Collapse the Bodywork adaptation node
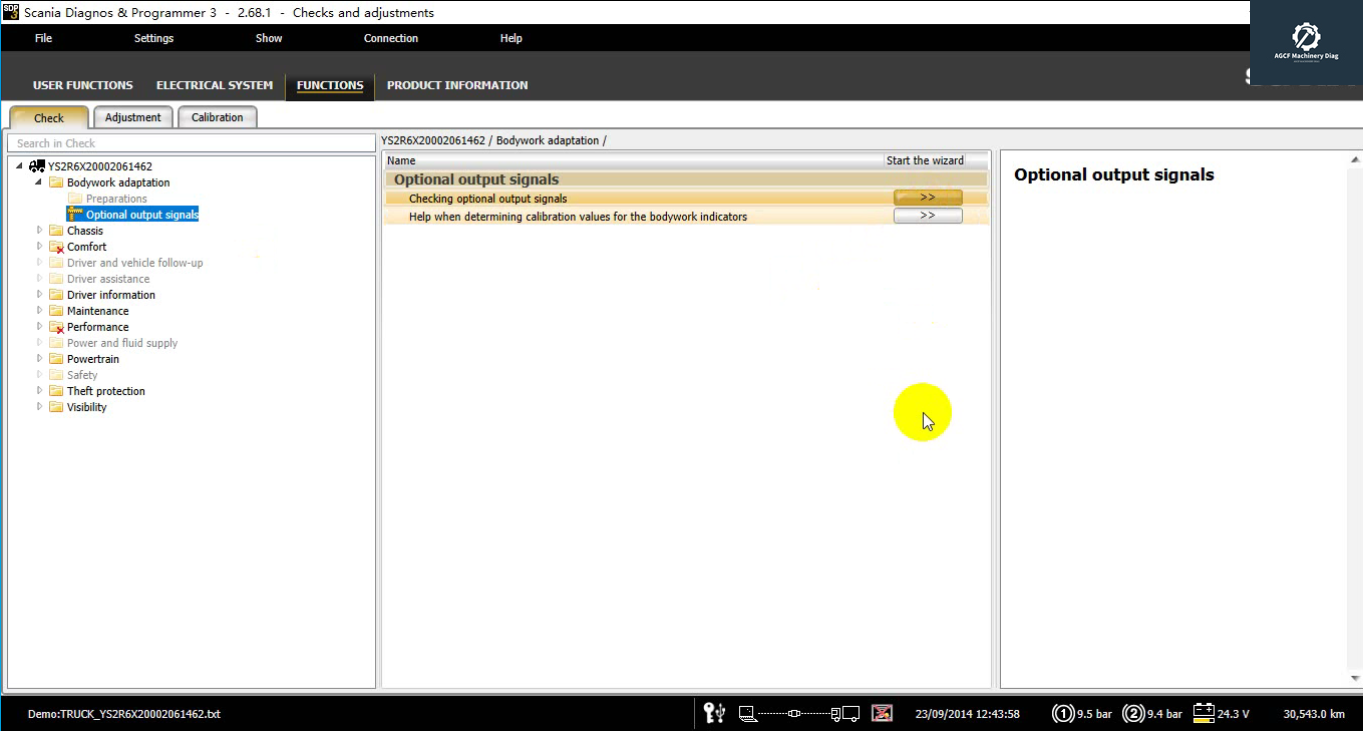This screenshot has width=1363, height=731. [39, 183]
